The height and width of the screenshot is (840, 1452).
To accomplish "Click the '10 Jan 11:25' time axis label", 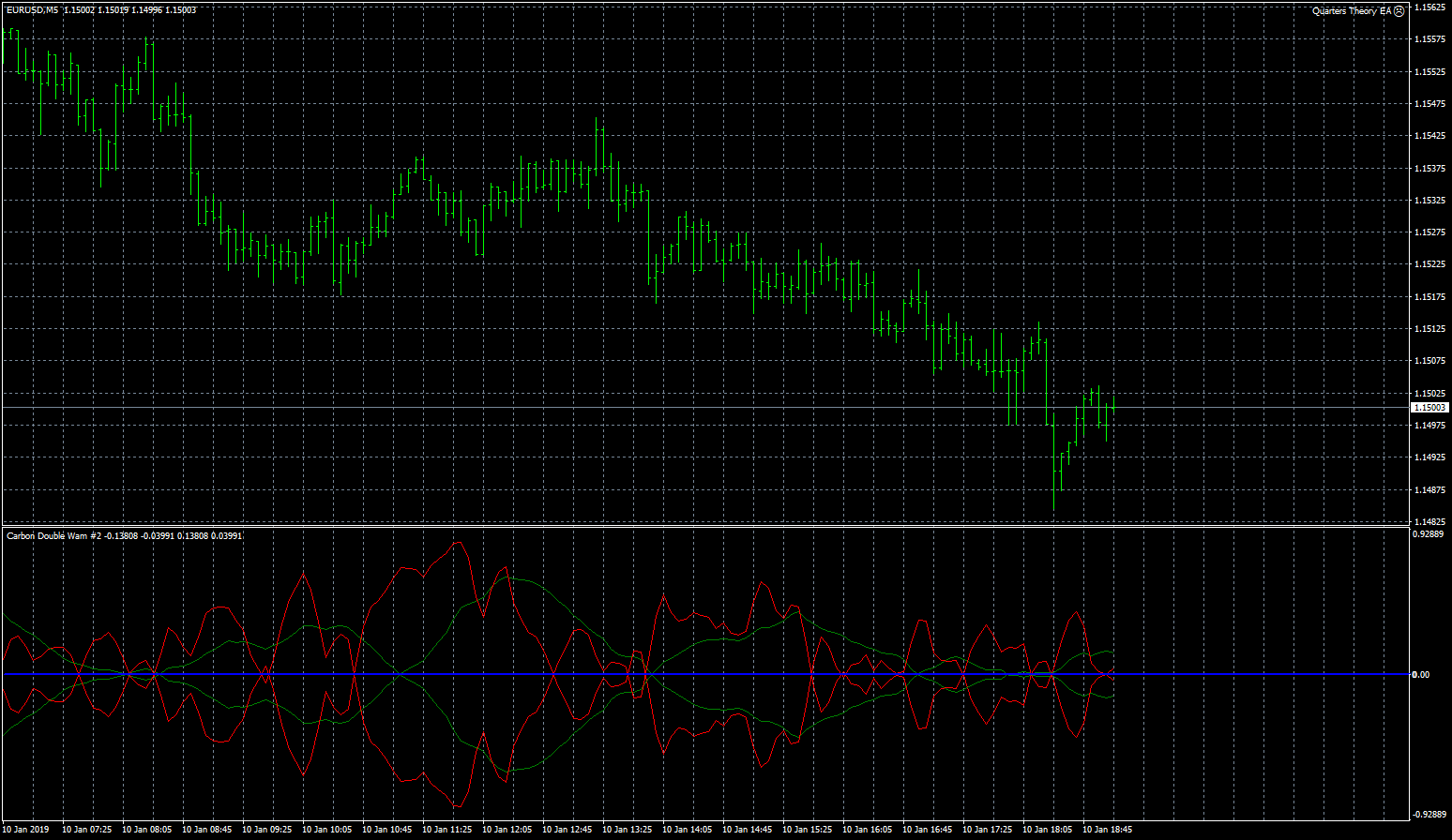I will point(447,829).
